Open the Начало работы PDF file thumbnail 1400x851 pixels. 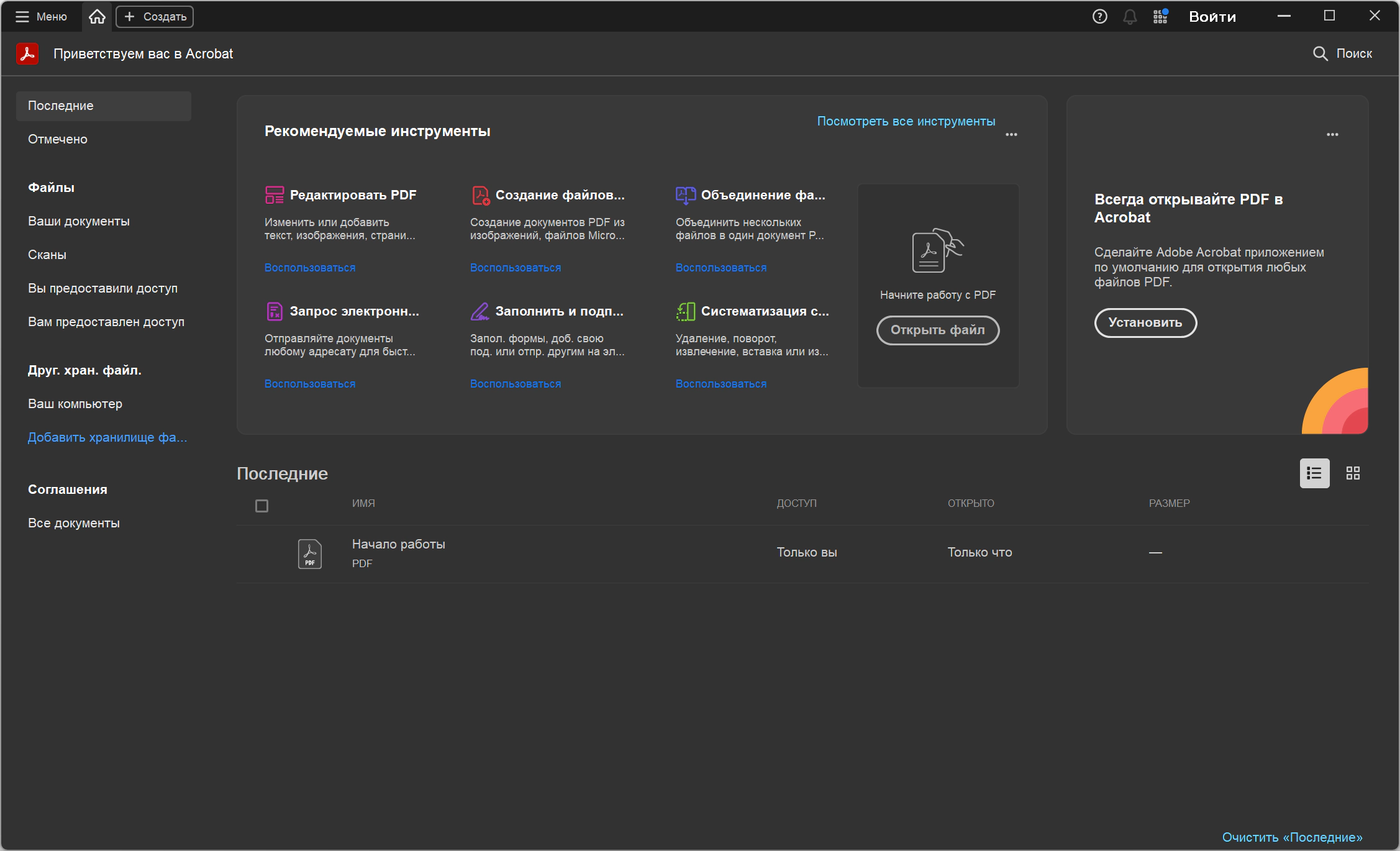309,553
